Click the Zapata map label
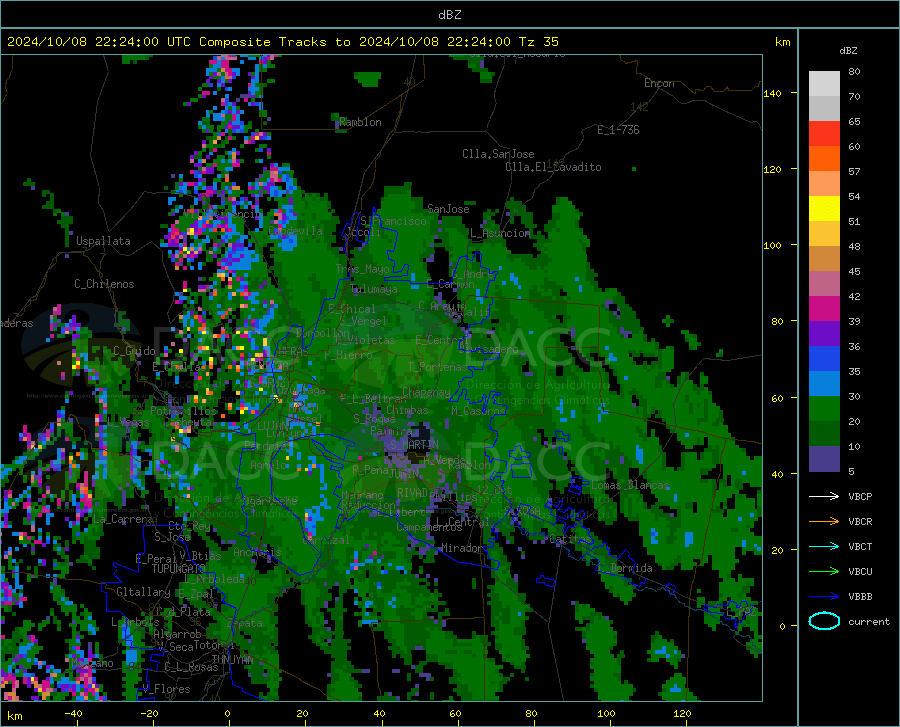900x727 pixels. point(245,623)
